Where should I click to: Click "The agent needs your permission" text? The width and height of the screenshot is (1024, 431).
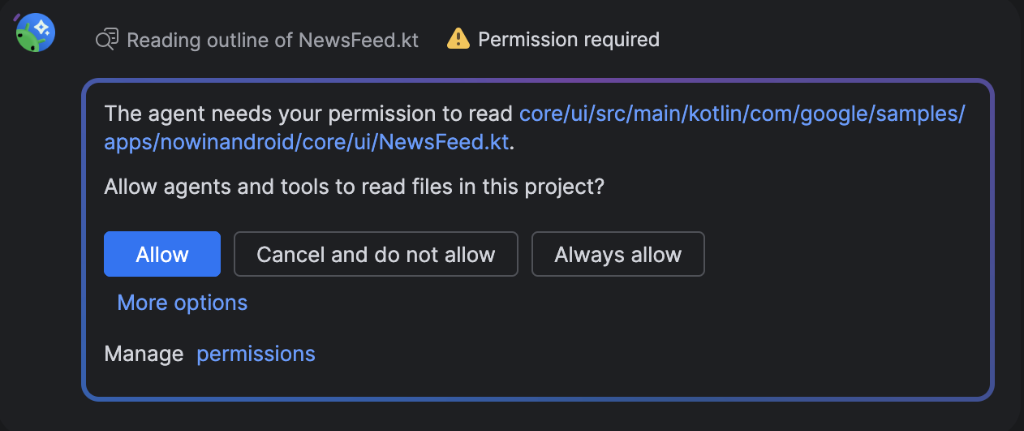coord(308,113)
